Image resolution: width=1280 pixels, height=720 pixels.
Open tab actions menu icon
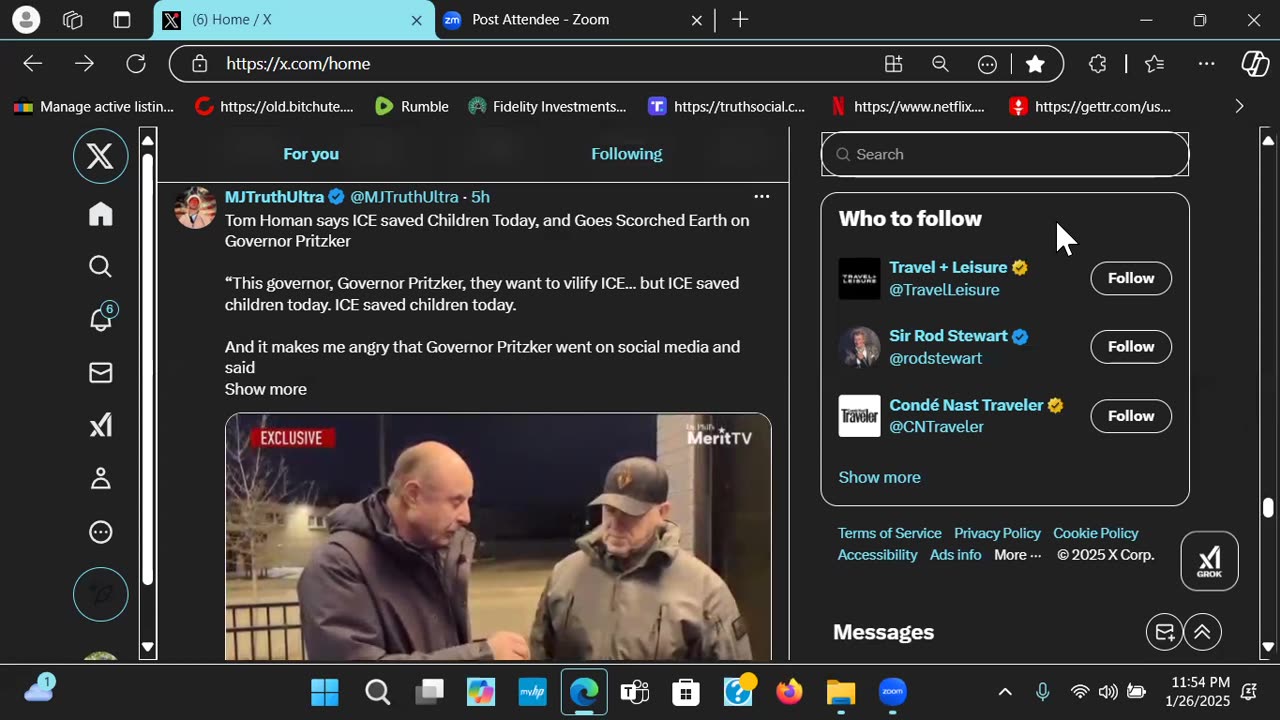point(121,20)
